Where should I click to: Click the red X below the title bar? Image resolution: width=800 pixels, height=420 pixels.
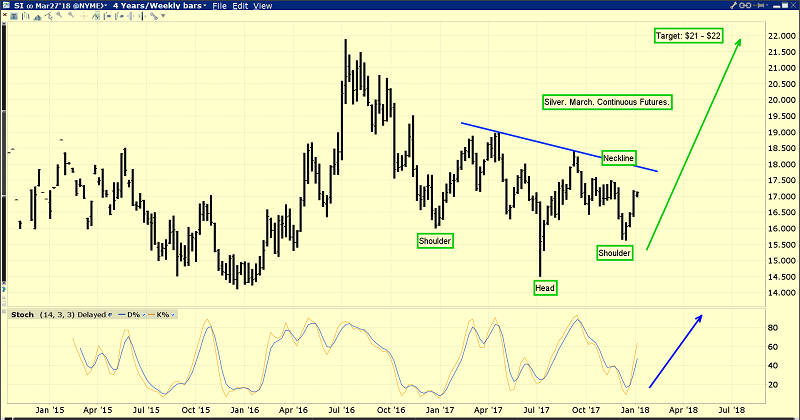tap(5, 15)
